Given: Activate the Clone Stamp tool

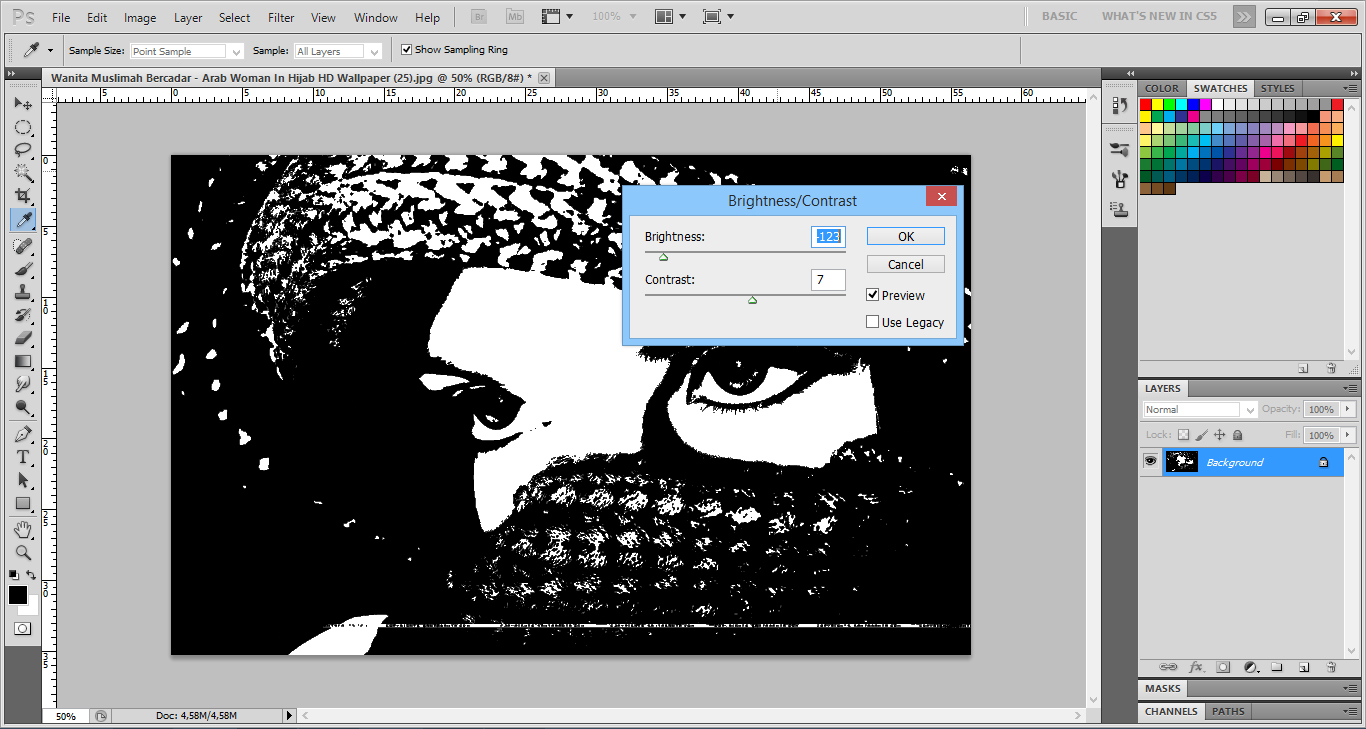Looking at the screenshot, I should [24, 289].
